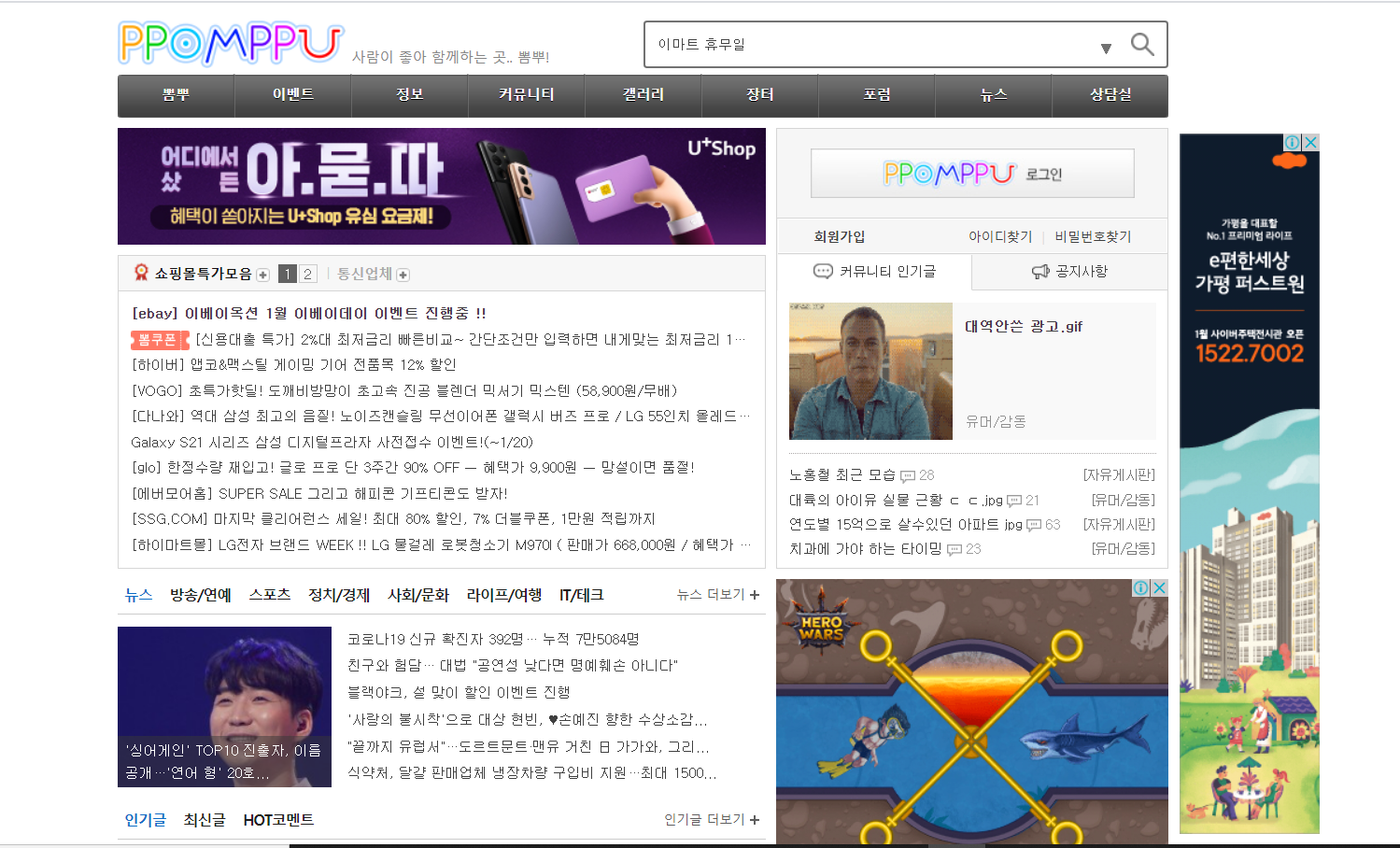Open the 커뮤니티 menu
This screenshot has width=1400, height=848.
(527, 95)
